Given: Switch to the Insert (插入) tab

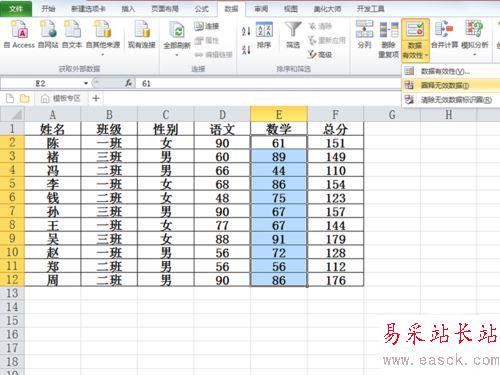Looking at the screenshot, I should click(x=128, y=9).
